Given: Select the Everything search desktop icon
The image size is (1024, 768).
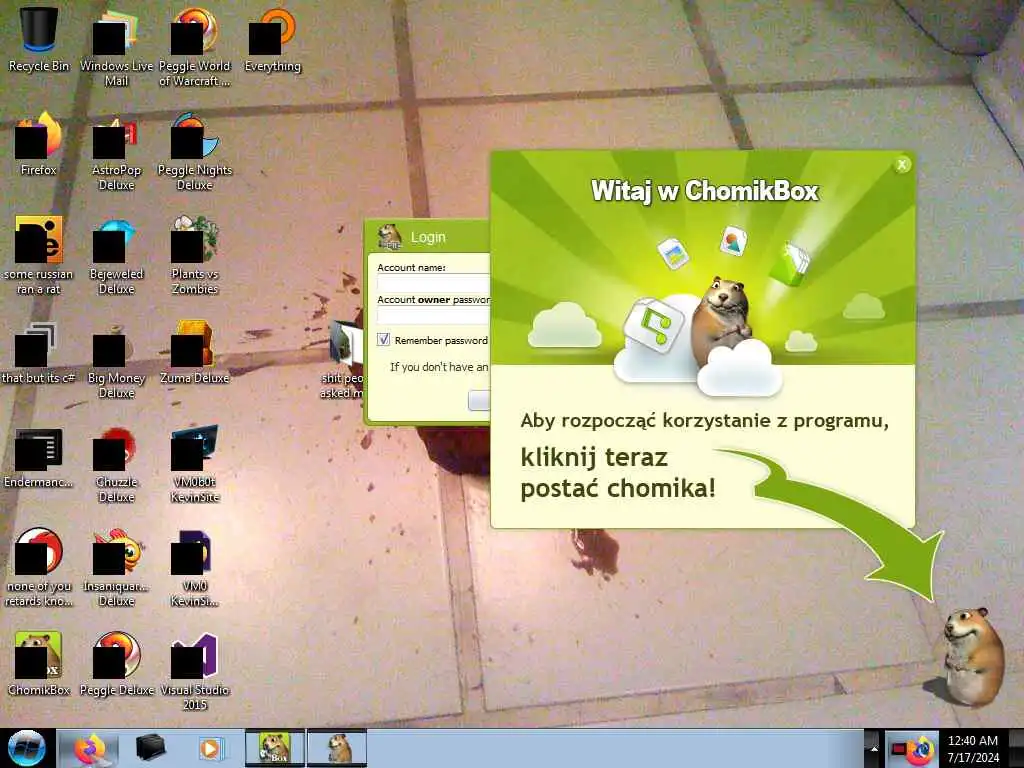Looking at the screenshot, I should click(x=272, y=39).
